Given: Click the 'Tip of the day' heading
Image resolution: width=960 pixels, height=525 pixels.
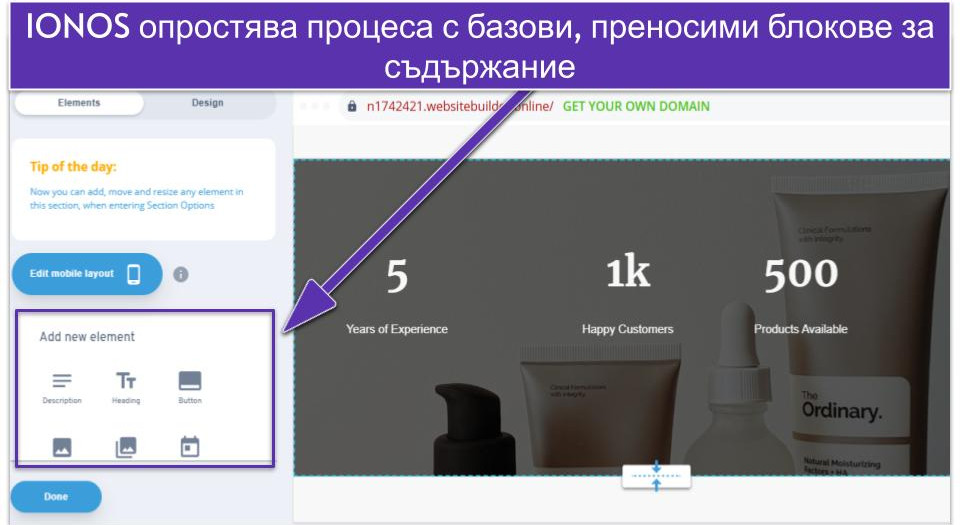Looking at the screenshot, I should [x=73, y=166].
